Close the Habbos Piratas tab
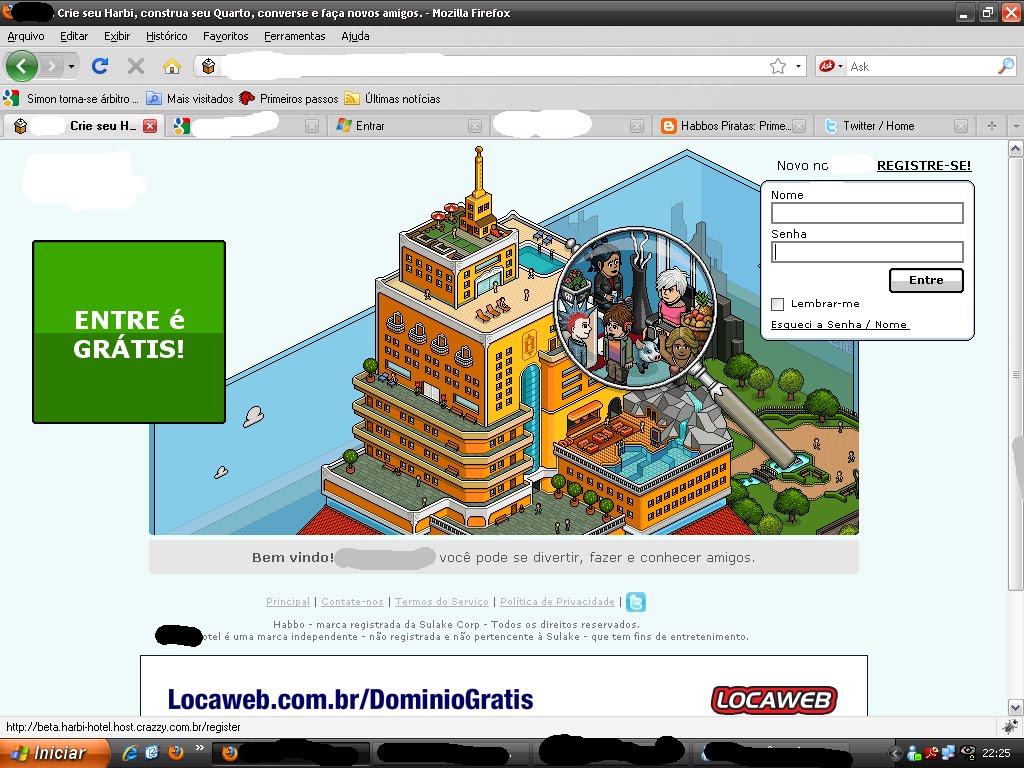Viewport: 1024px width, 768px height. [x=799, y=126]
